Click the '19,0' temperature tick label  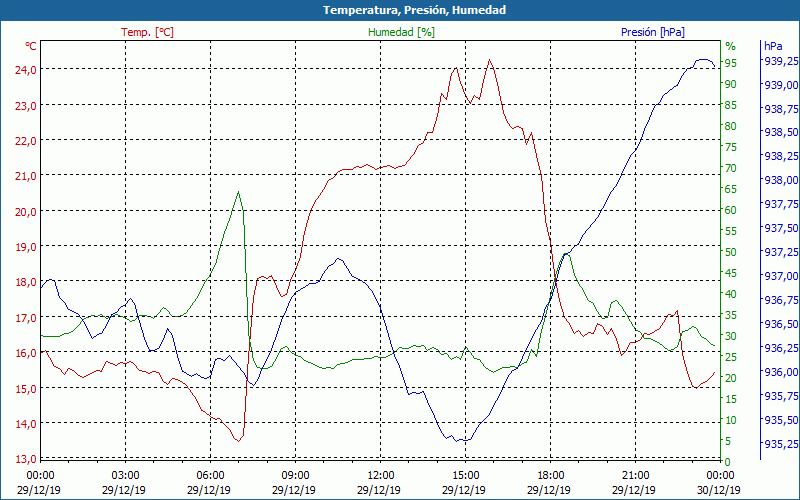pos(26,246)
